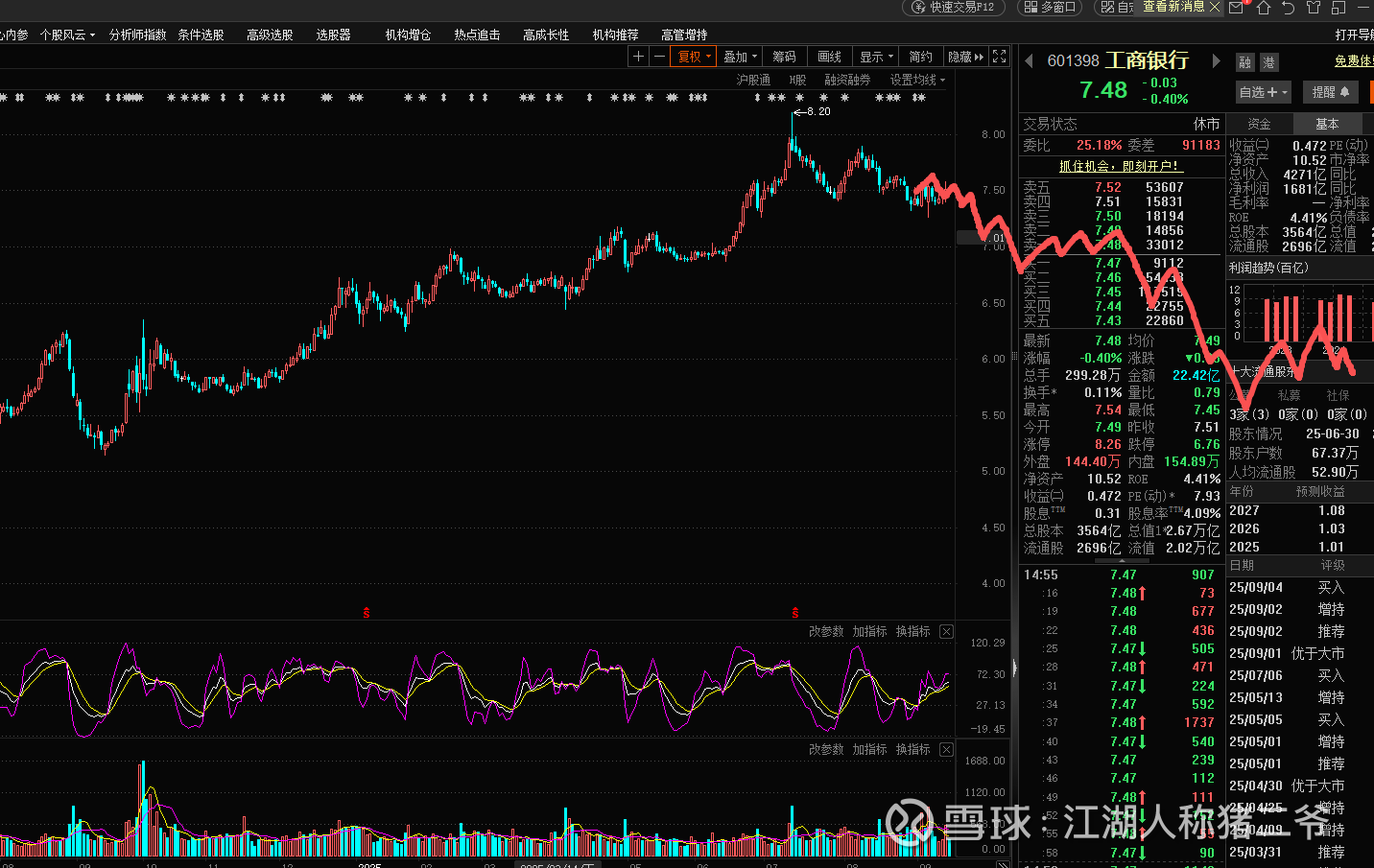This screenshot has width=1374, height=868.
Task: Toggle the H股 overlay
Action: [x=797, y=80]
